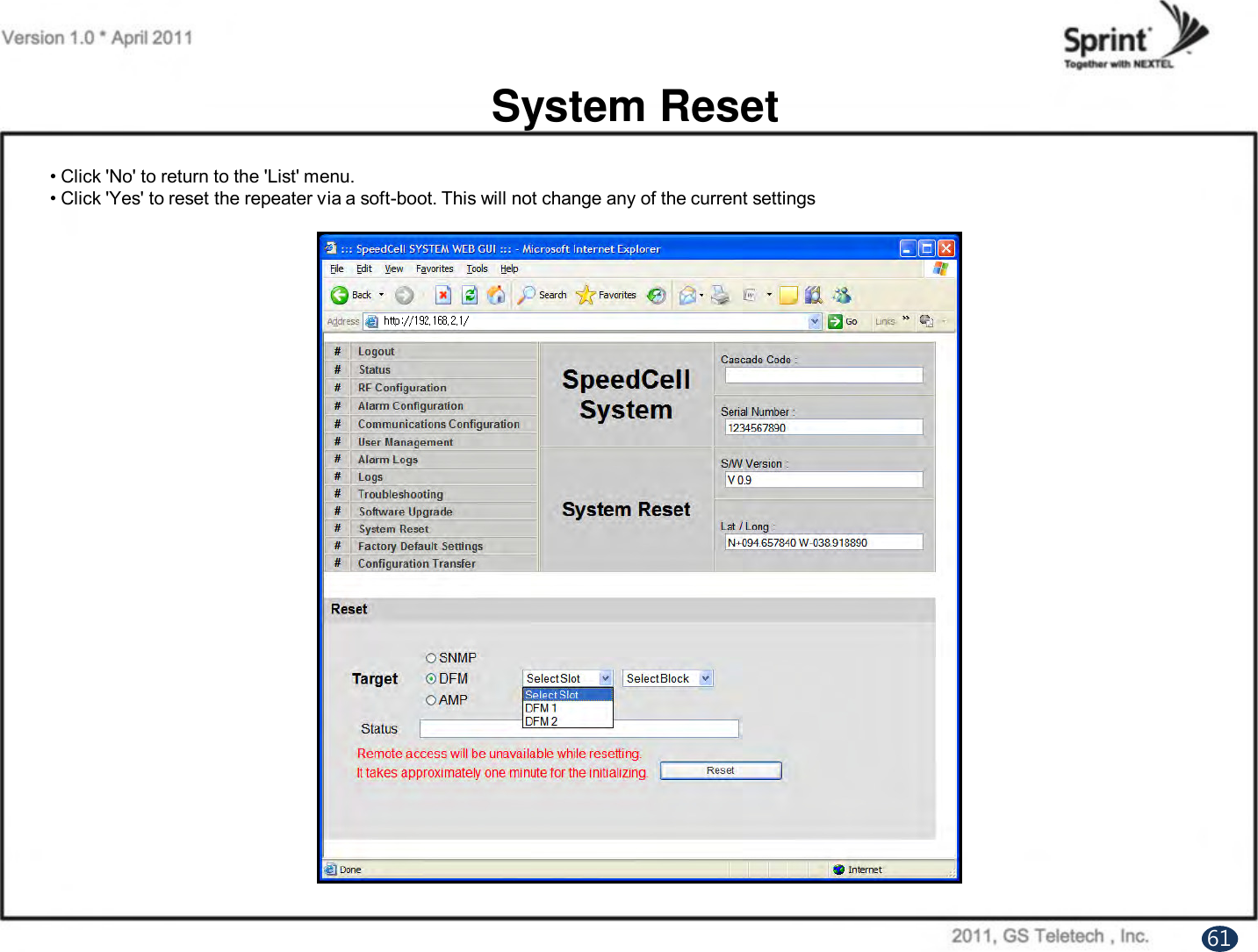Click the address URL field

click(593, 321)
